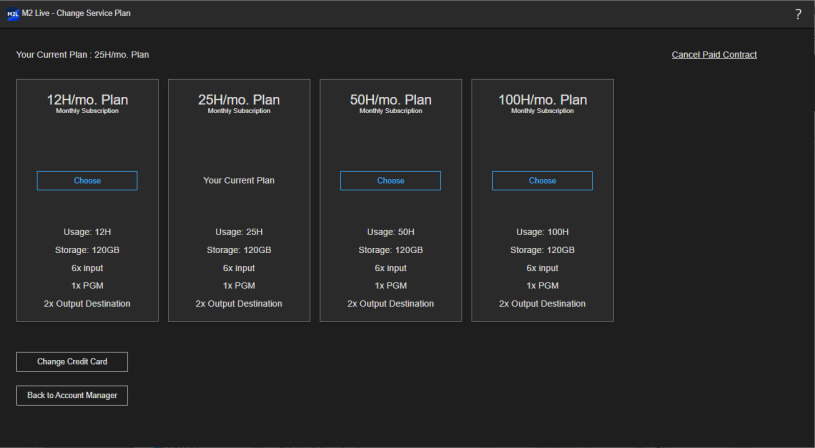The image size is (815, 448).
Task: Click '2x Output Destination' in 25H plan card
Action: pos(239,304)
